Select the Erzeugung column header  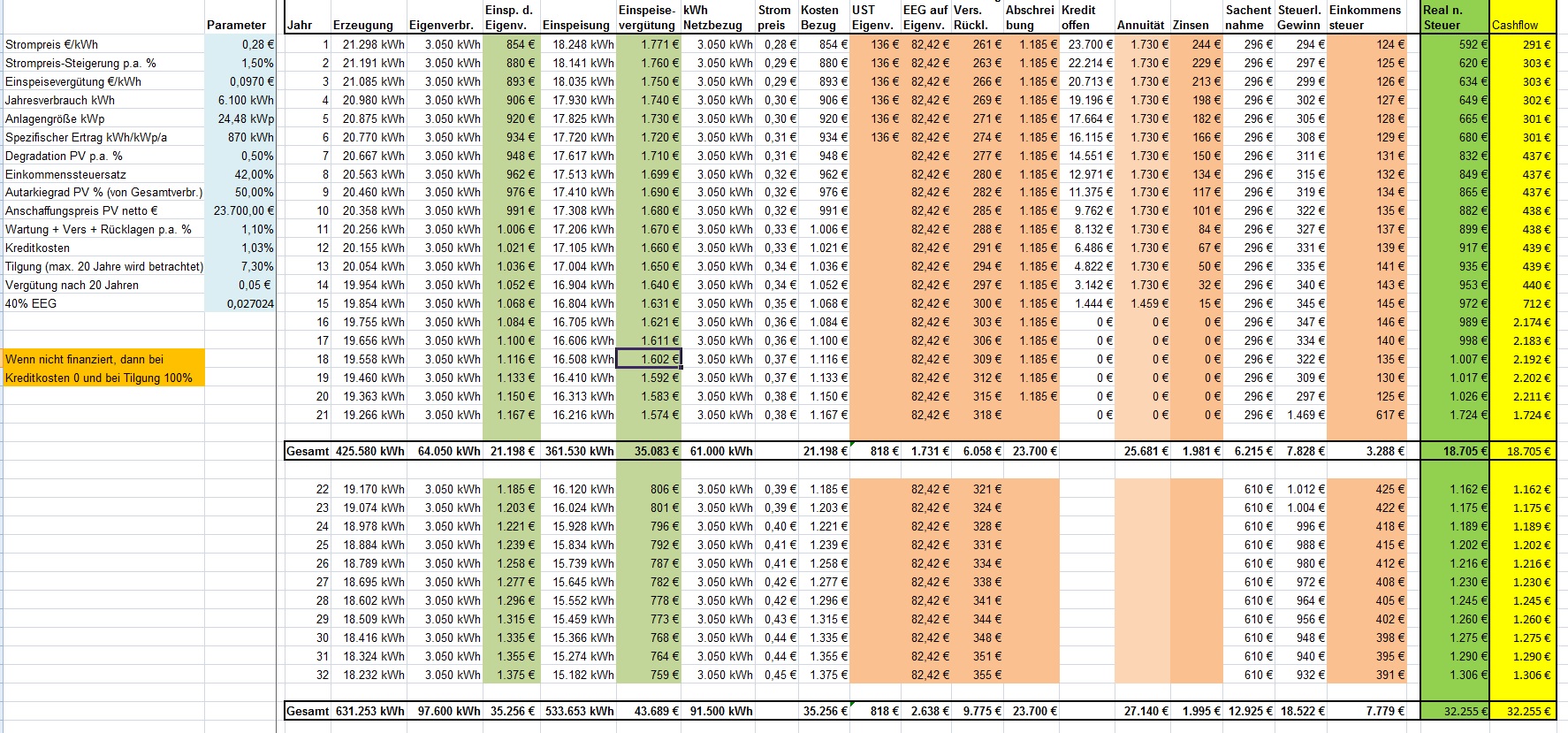click(x=369, y=25)
